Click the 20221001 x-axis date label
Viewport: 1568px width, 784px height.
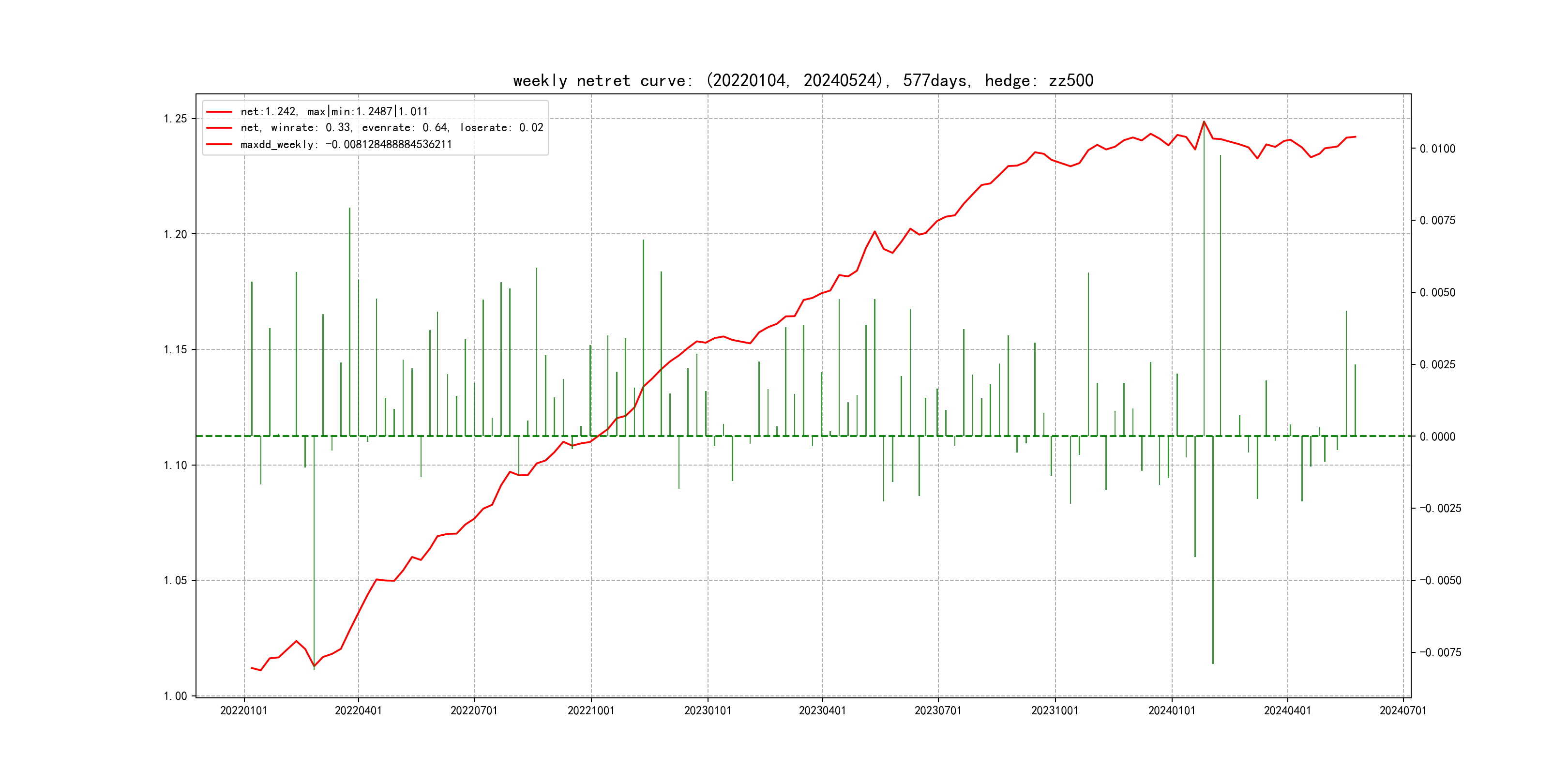pyautogui.click(x=591, y=710)
